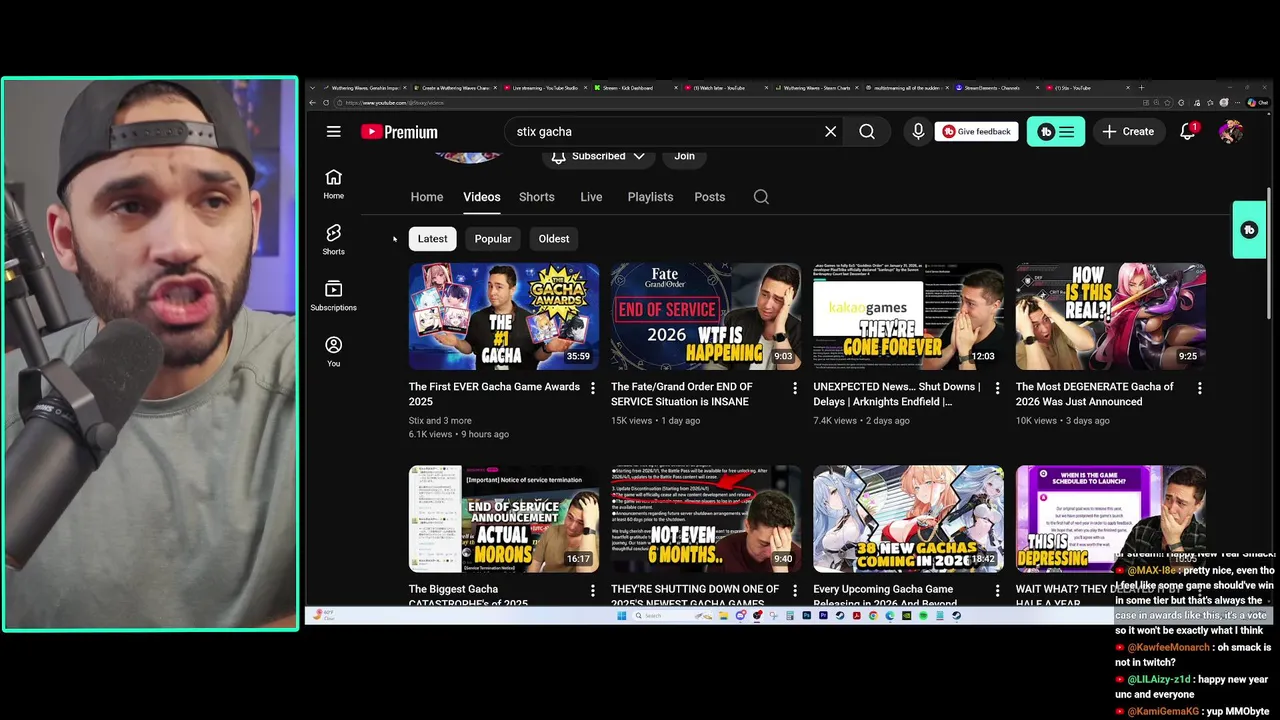Click the YouTube Premium logo
Screen dimensions: 1280x720
pos(399,132)
